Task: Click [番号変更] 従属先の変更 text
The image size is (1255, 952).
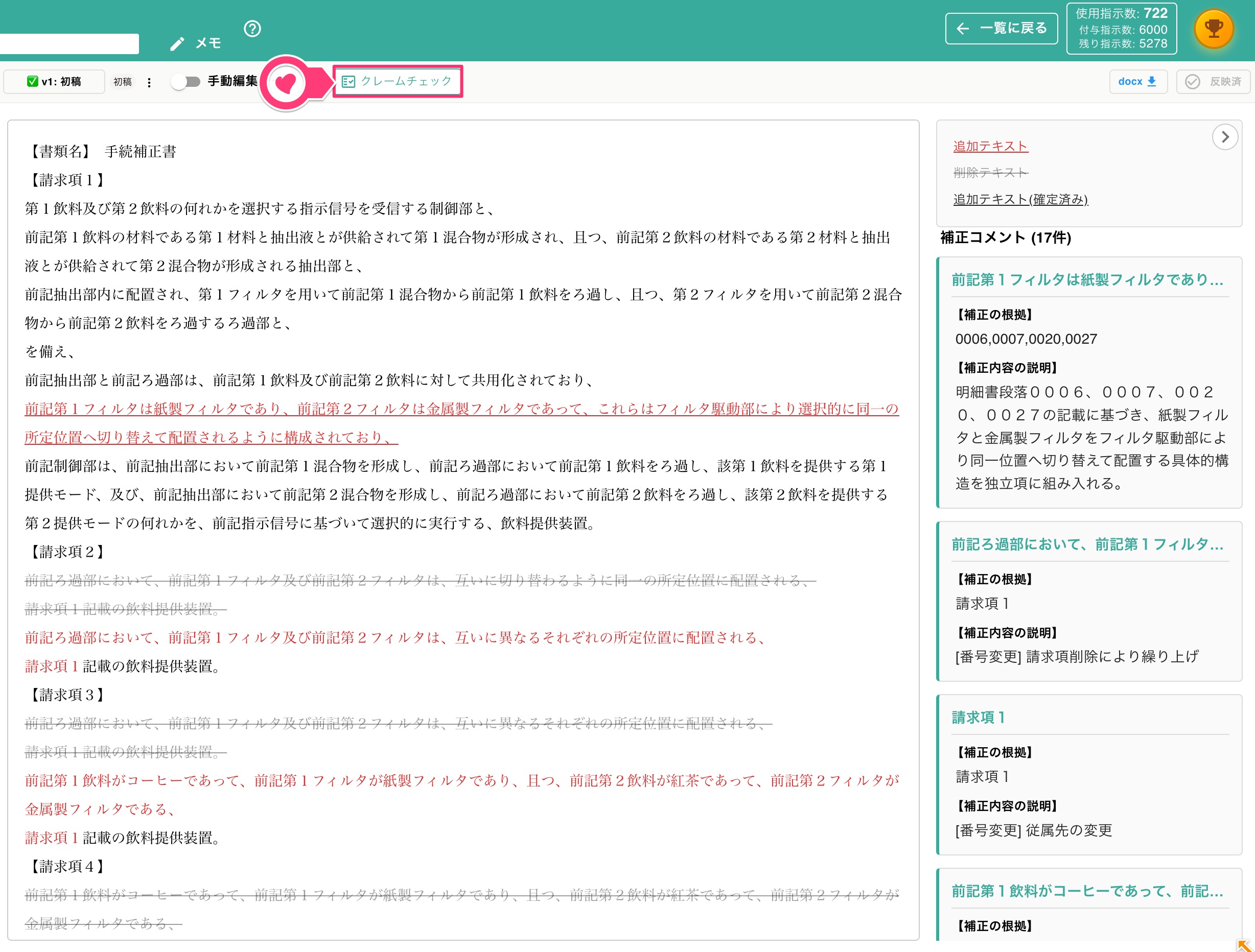Action: point(1033,830)
